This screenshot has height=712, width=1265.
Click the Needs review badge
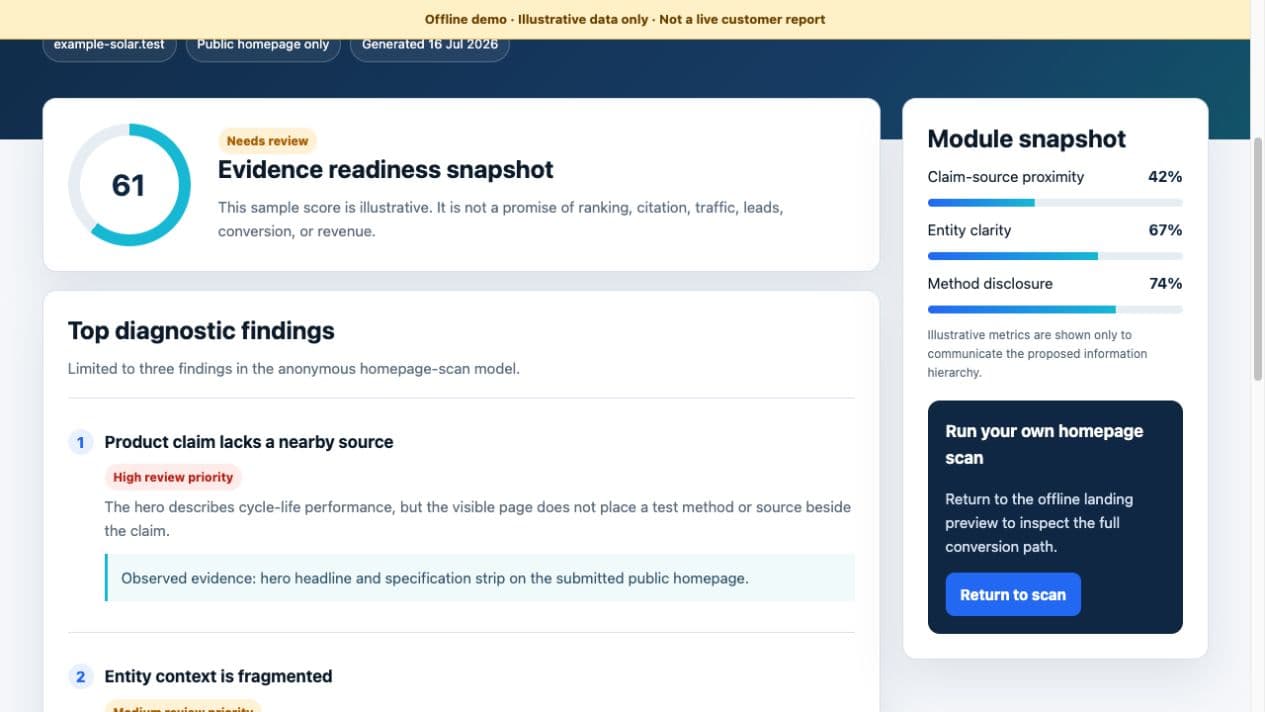pyautogui.click(x=267, y=141)
